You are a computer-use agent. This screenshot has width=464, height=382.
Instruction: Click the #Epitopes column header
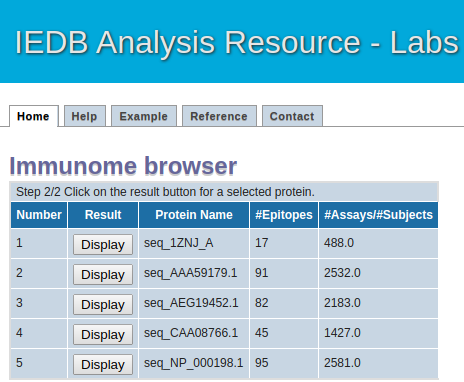(284, 215)
